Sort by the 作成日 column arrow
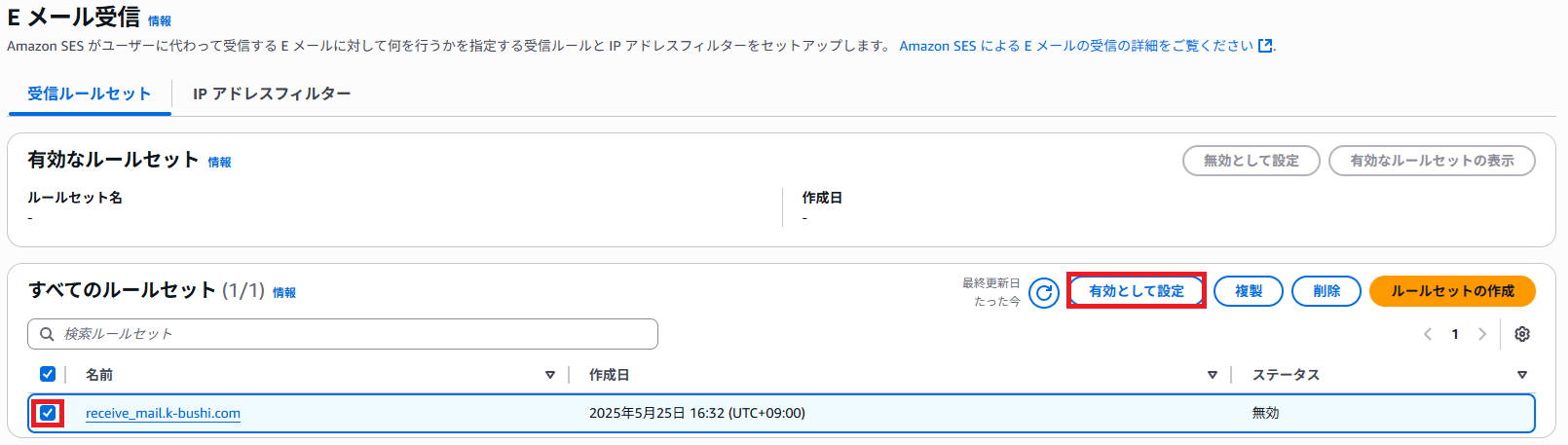 tap(1213, 375)
